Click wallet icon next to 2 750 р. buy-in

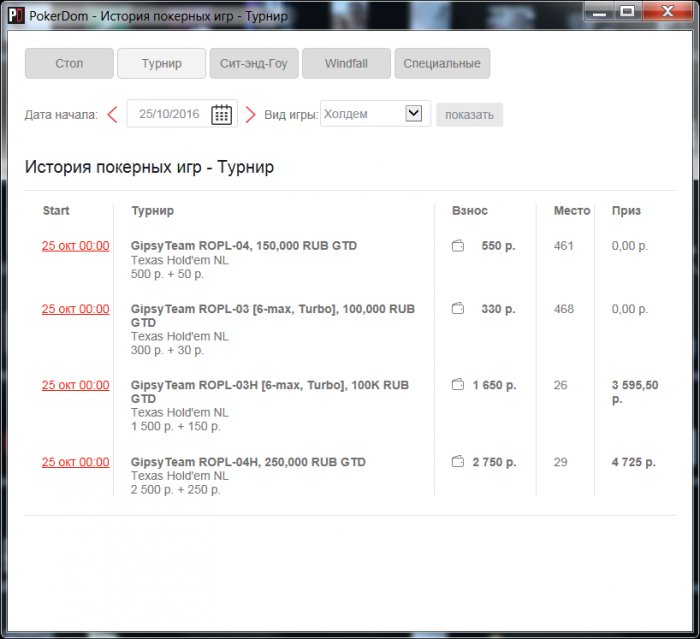pyautogui.click(x=458, y=461)
